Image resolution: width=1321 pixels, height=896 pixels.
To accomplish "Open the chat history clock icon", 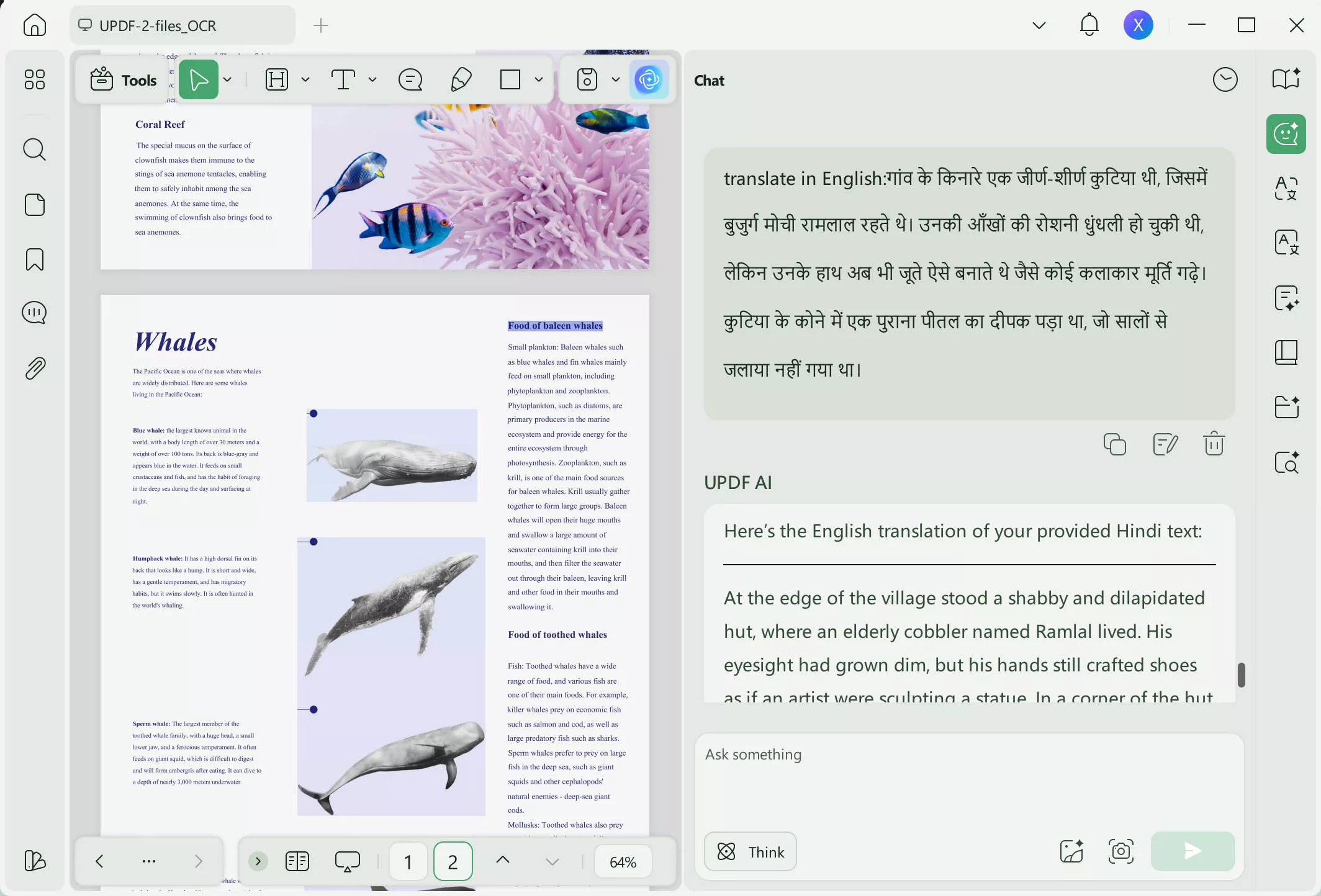I will pos(1225,79).
